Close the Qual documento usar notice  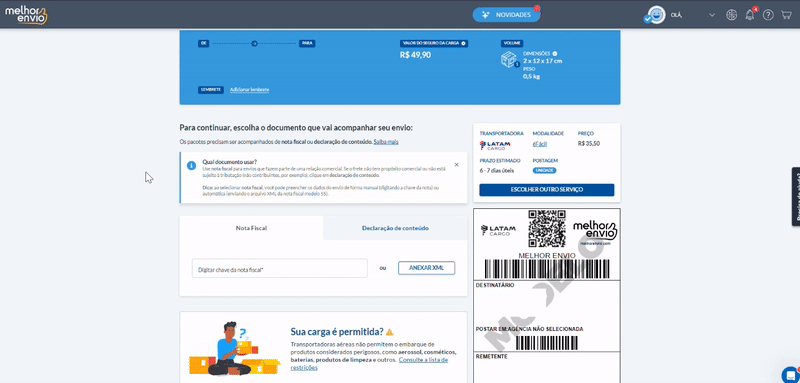[x=456, y=165]
